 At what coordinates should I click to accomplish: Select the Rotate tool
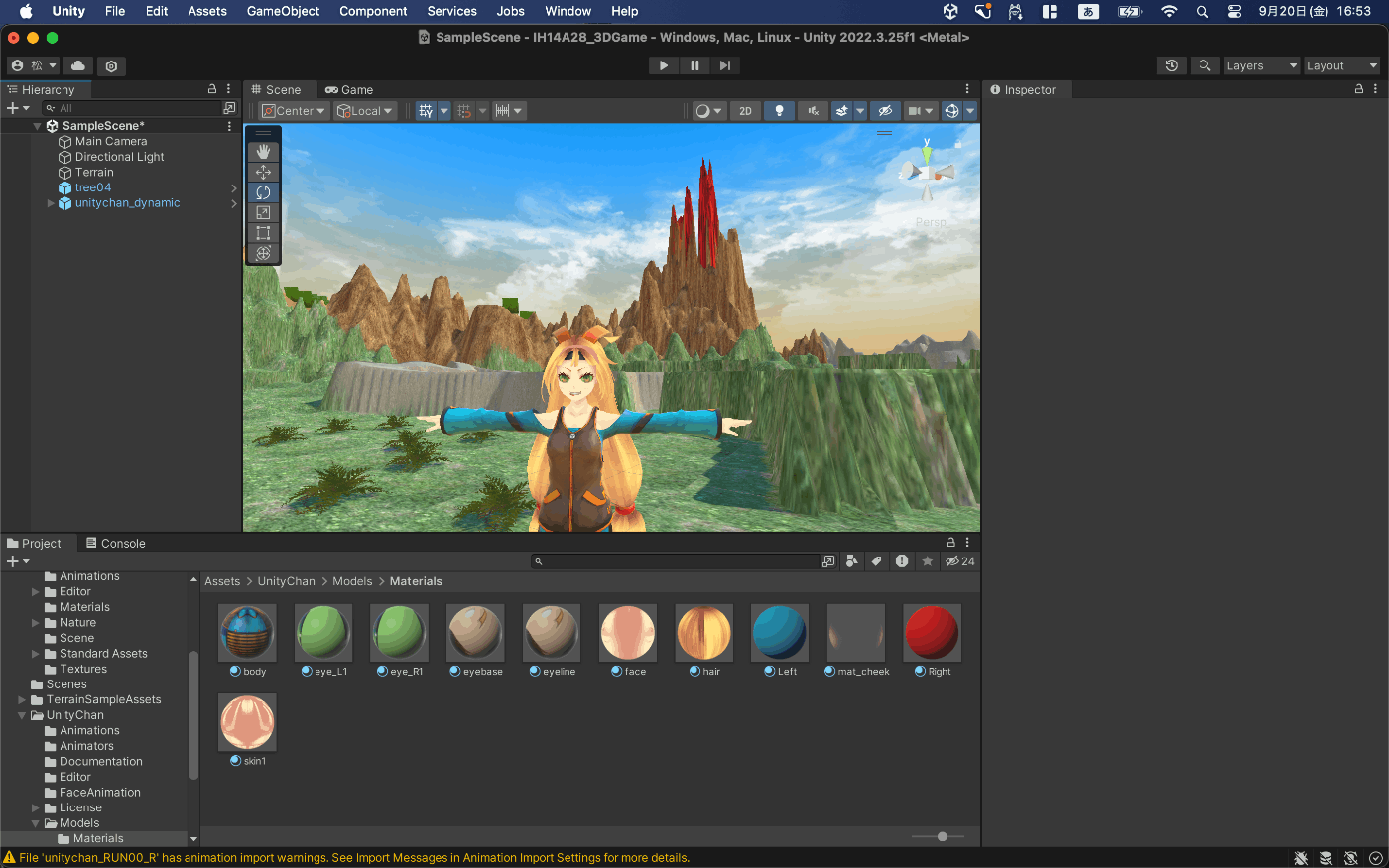pyautogui.click(x=263, y=192)
